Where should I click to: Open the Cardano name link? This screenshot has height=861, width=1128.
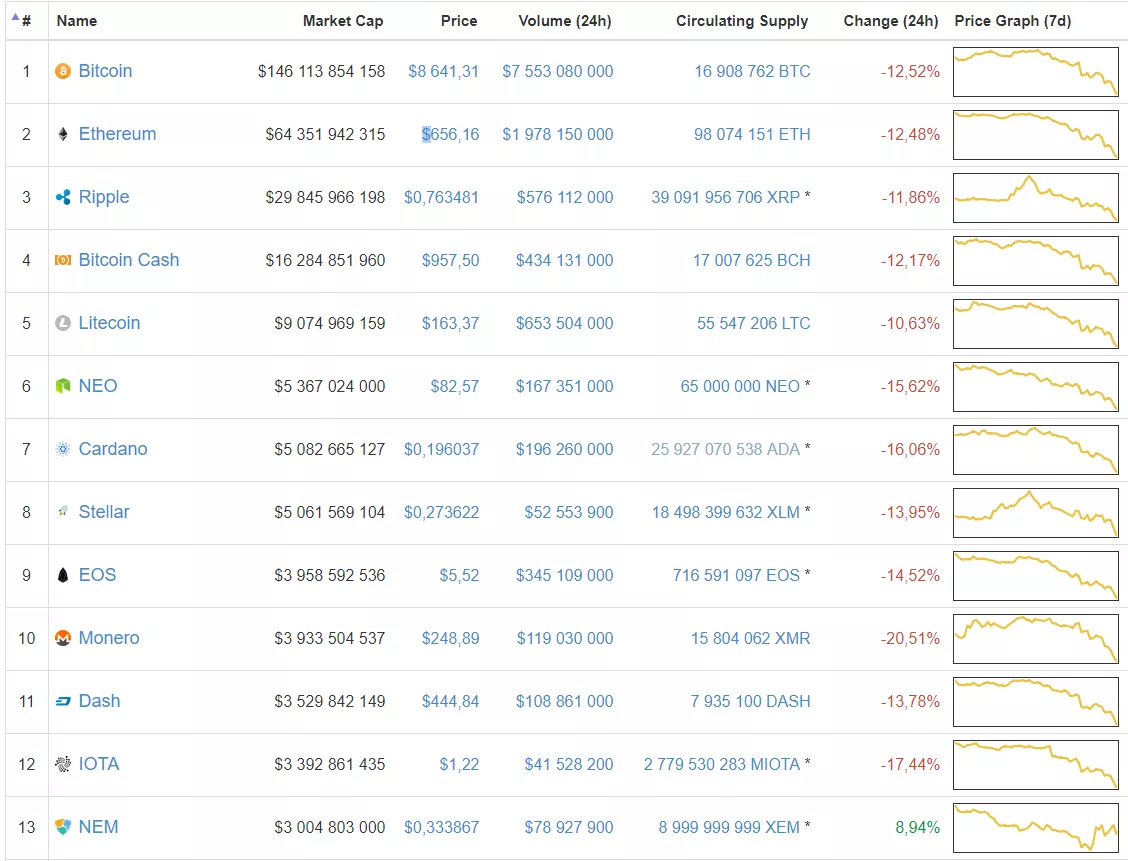click(x=113, y=449)
